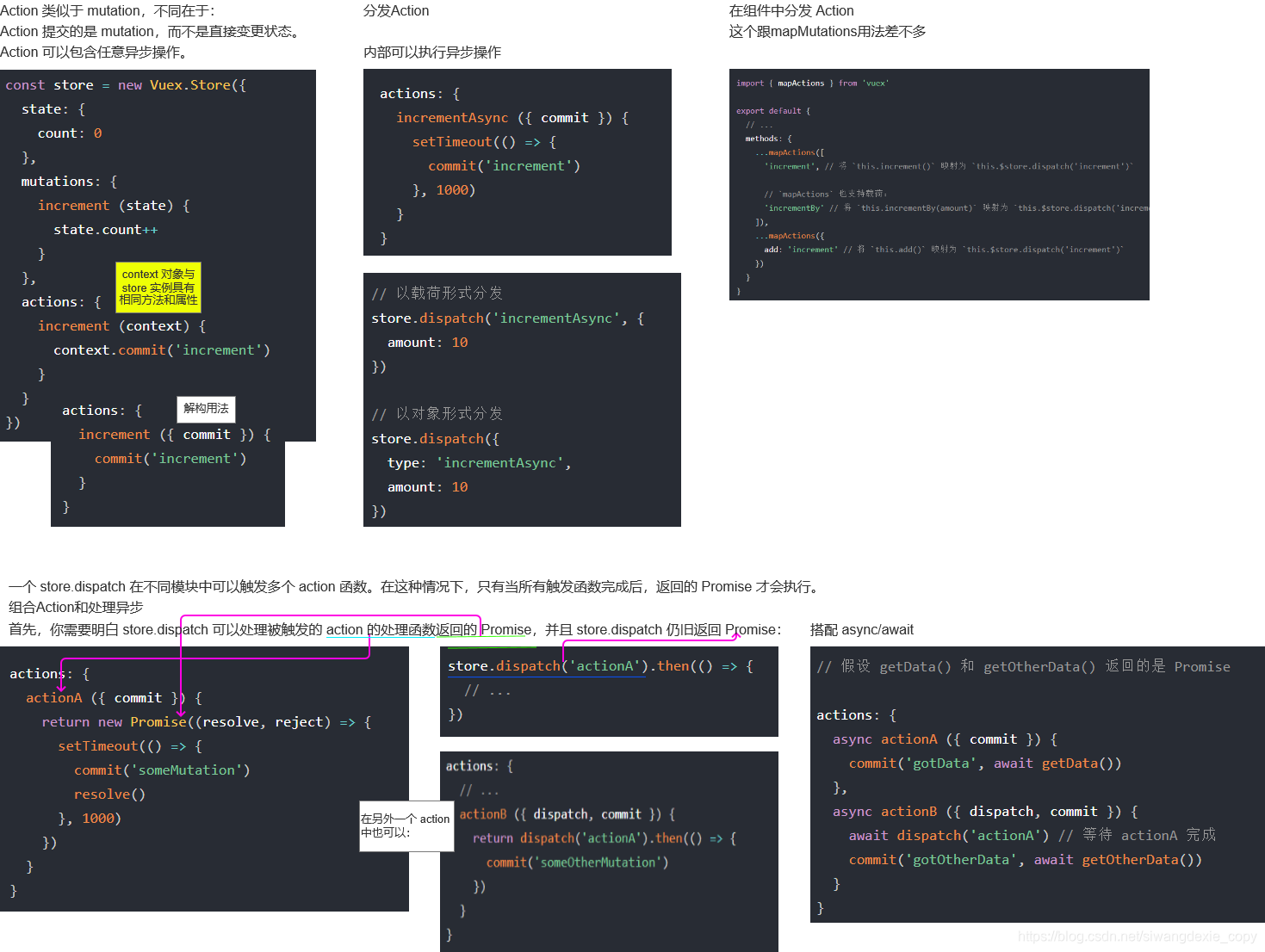Click 'async actionB ({ dispatch, commit }) {'
The height and width of the screenshot is (952, 1265).
pos(986,812)
